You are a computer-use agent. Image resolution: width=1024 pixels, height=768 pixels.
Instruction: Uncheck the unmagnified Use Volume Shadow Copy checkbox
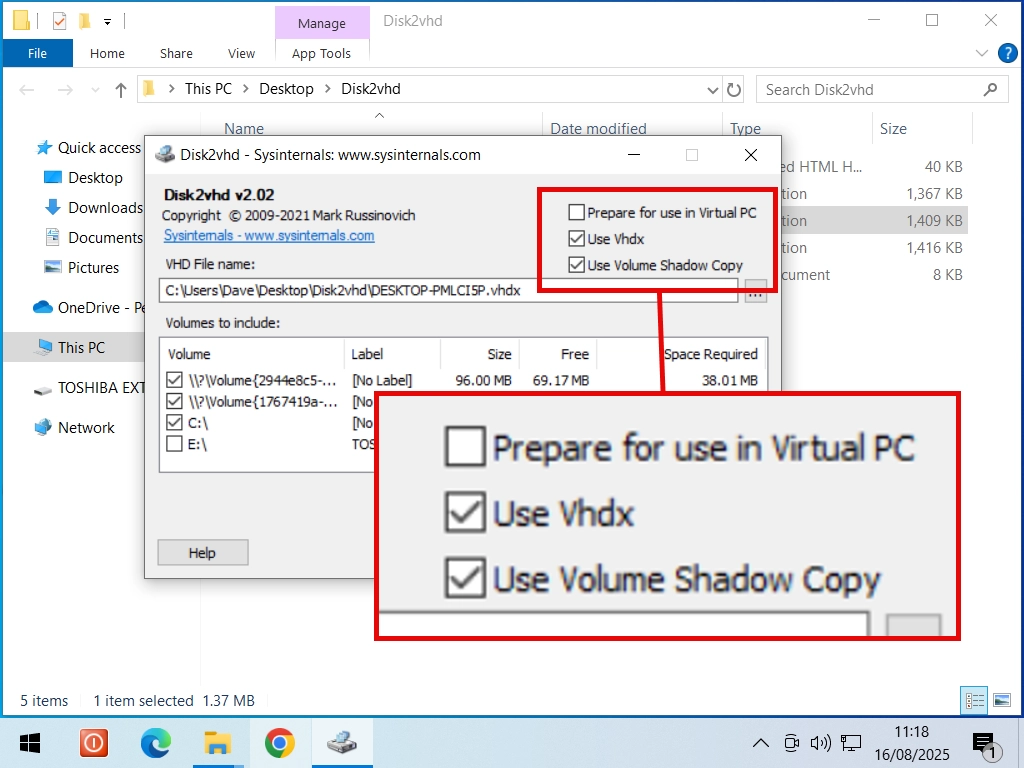tap(576, 264)
